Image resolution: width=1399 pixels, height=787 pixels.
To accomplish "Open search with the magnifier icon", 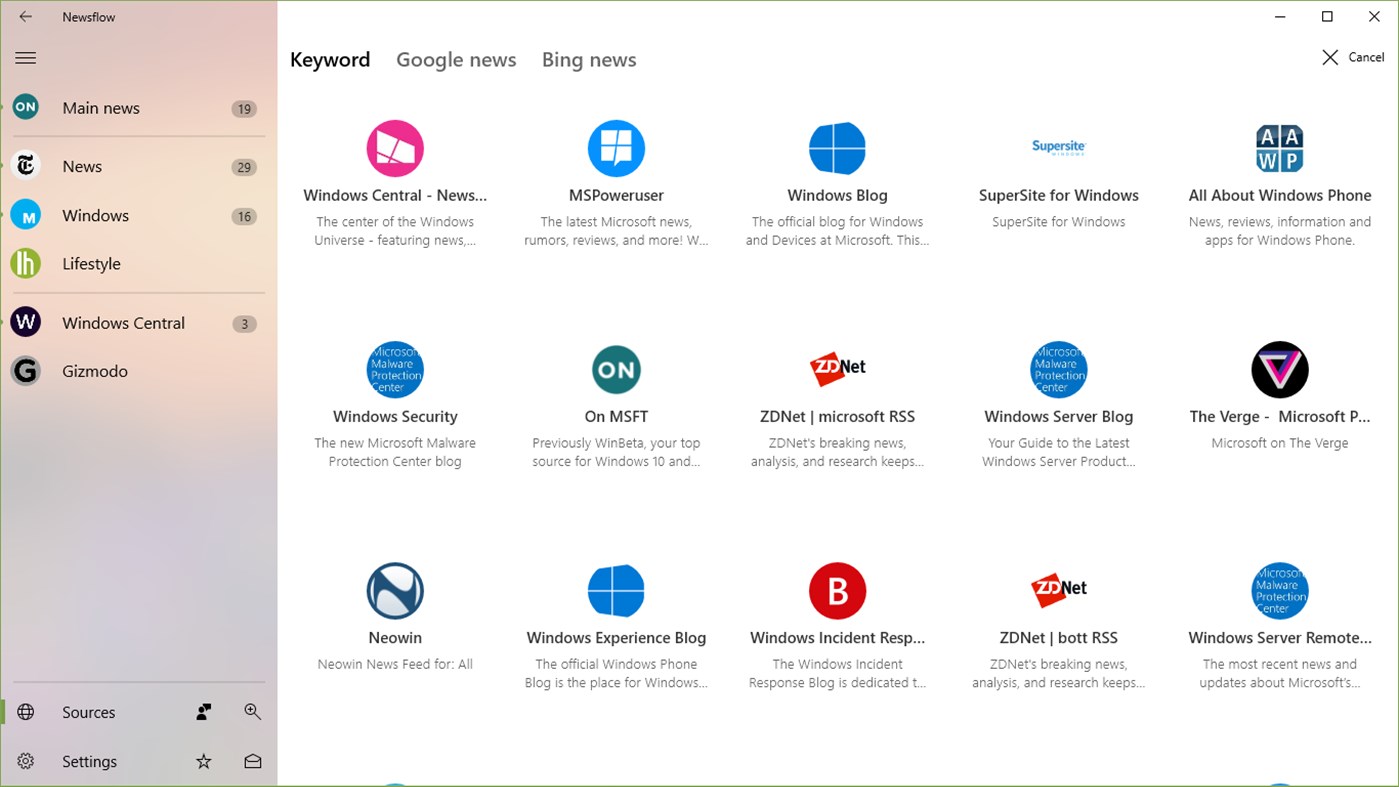I will tap(252, 711).
